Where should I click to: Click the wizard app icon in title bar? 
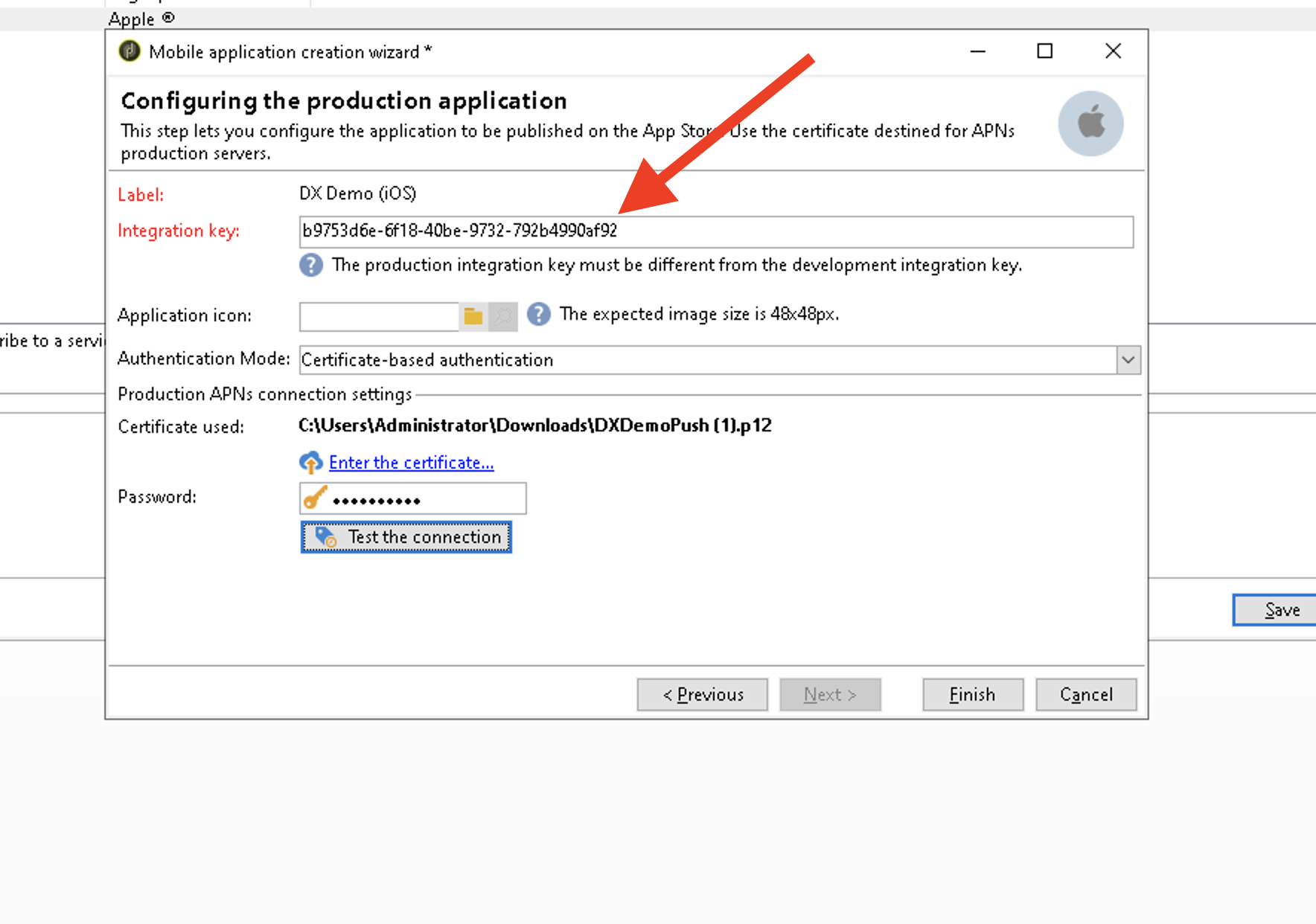(130, 51)
